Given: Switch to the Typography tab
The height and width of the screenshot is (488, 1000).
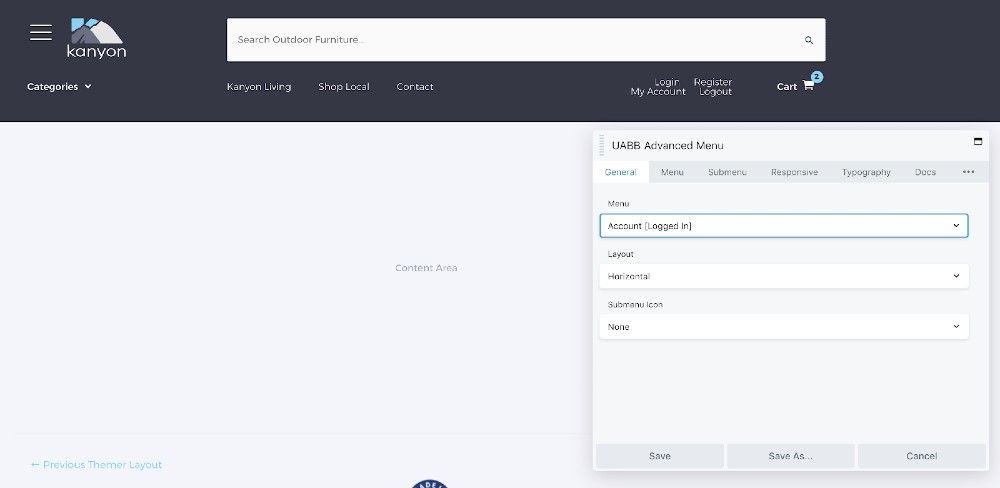Looking at the screenshot, I should (866, 172).
